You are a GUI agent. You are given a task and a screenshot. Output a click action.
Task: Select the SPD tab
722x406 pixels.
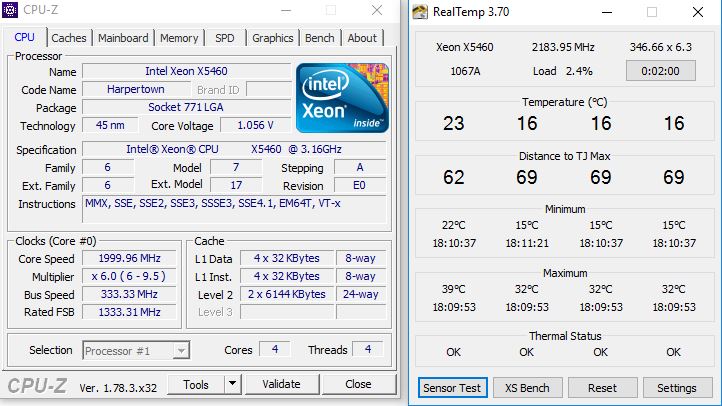pyautogui.click(x=225, y=38)
